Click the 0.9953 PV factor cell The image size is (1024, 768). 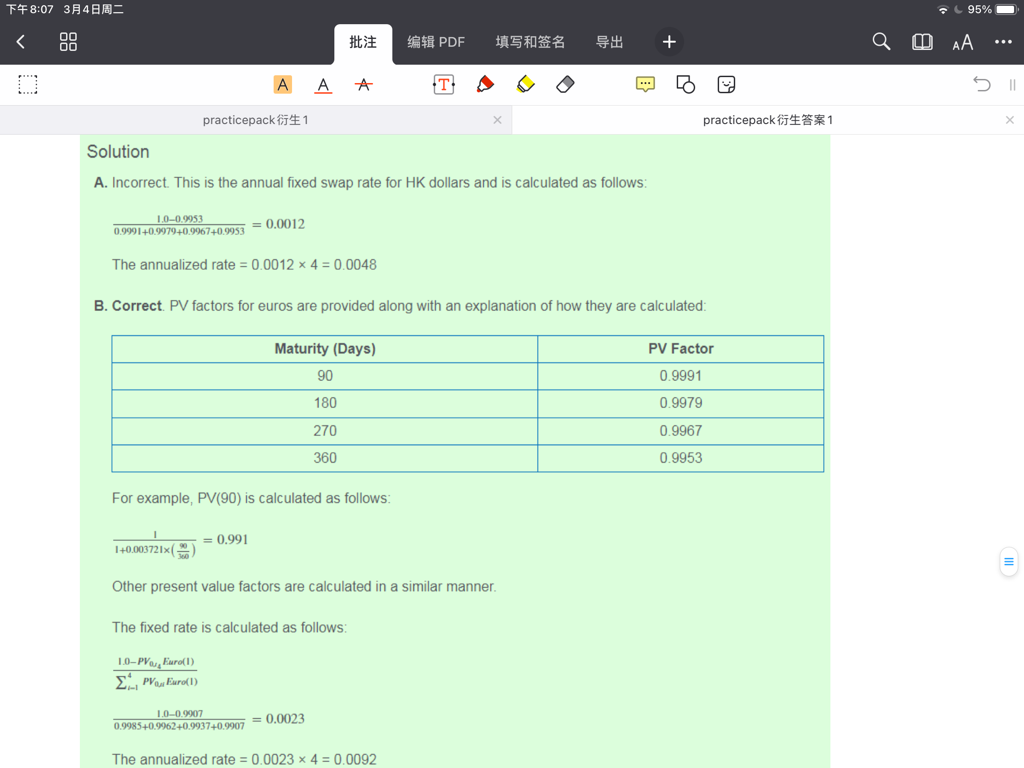click(x=680, y=458)
